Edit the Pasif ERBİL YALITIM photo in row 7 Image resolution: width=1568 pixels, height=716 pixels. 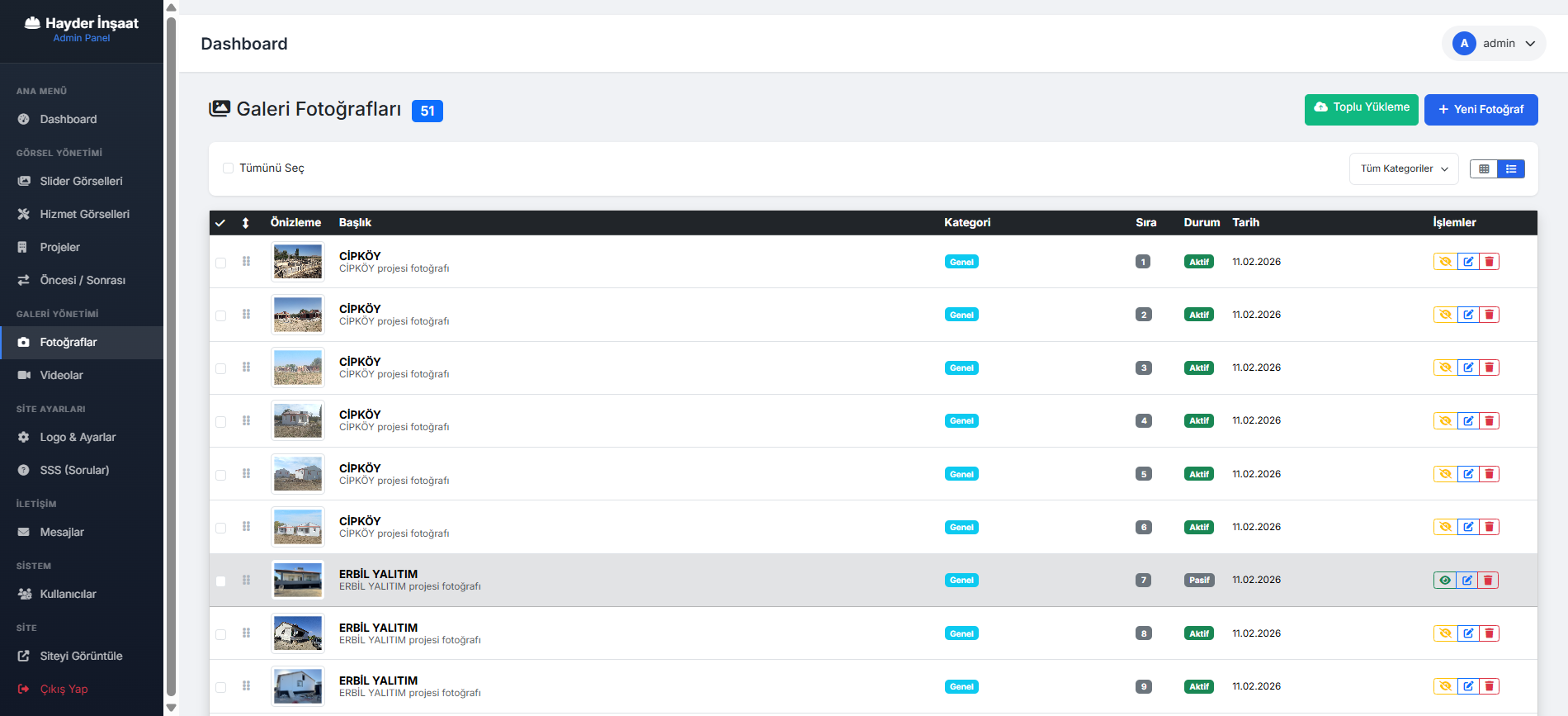pos(1467,581)
